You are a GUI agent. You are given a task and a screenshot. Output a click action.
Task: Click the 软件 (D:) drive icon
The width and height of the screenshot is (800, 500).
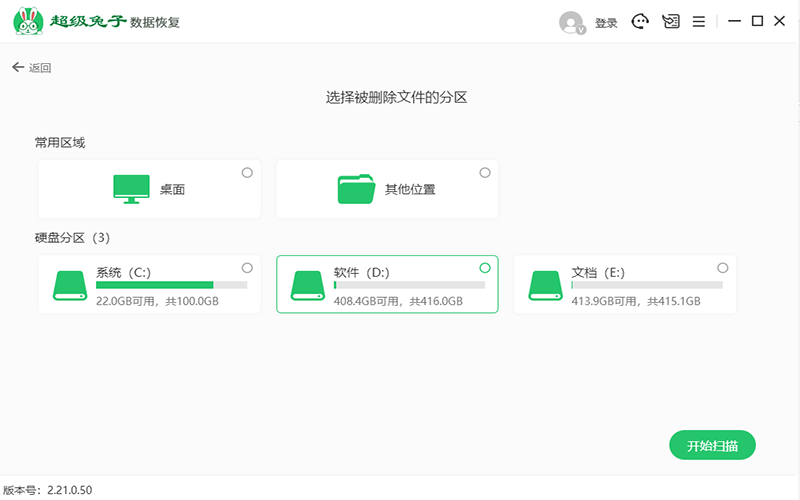pyautogui.click(x=308, y=285)
